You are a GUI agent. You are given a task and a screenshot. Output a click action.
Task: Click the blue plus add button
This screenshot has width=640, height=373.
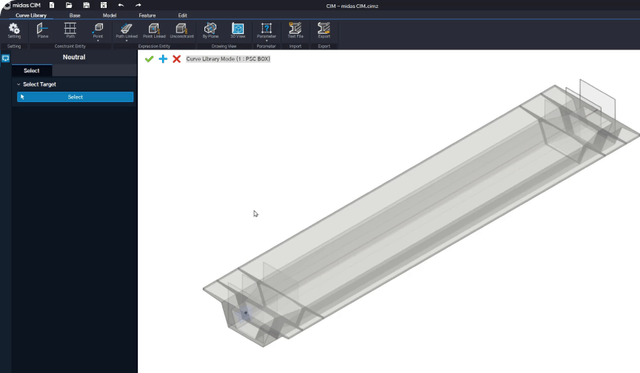click(x=163, y=59)
